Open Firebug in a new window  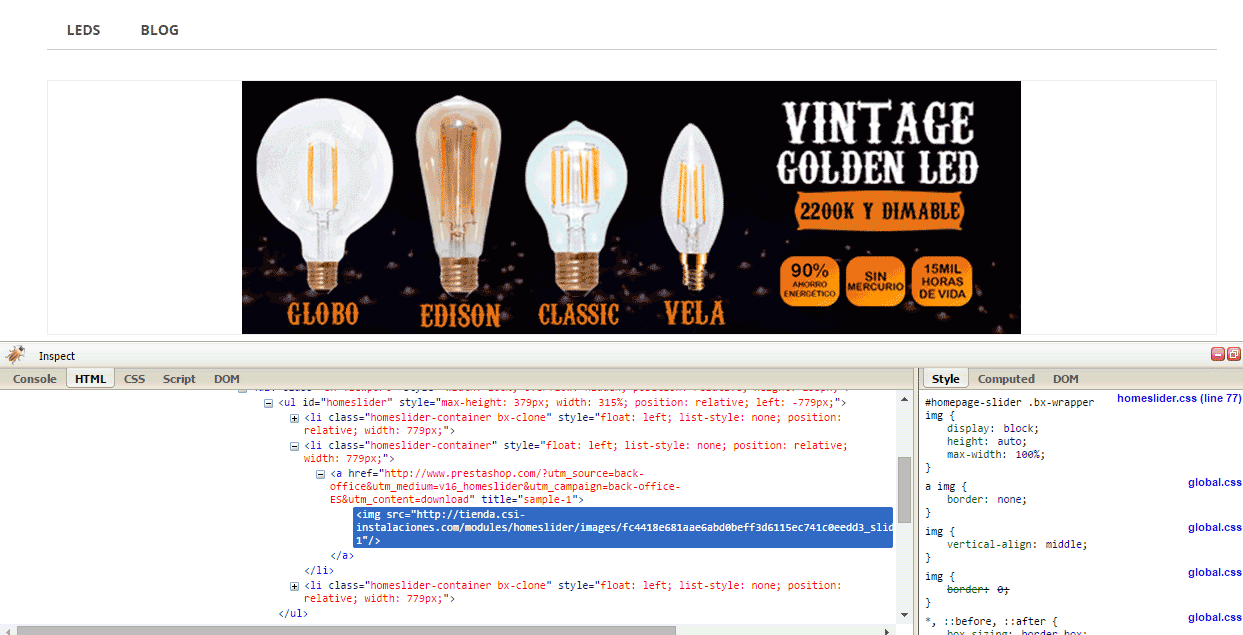(1233, 354)
